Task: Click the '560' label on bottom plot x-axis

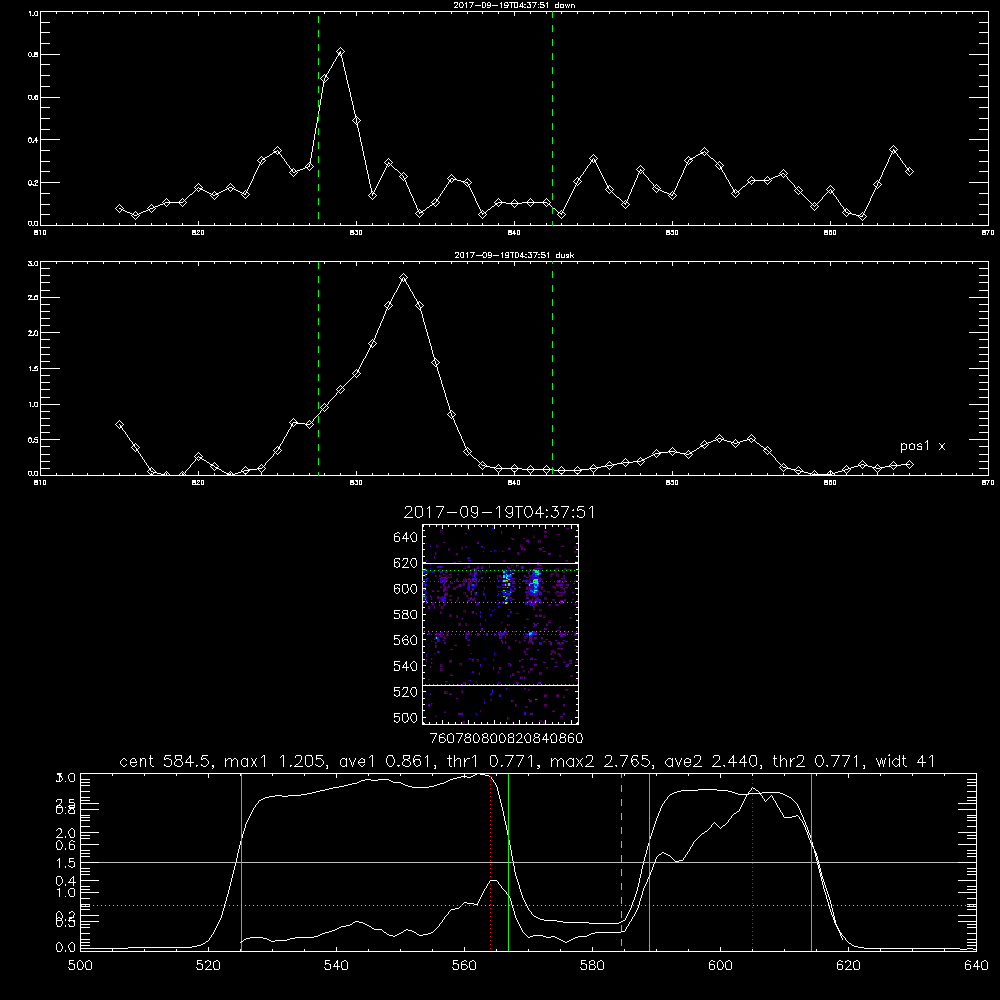Action: tap(464, 966)
